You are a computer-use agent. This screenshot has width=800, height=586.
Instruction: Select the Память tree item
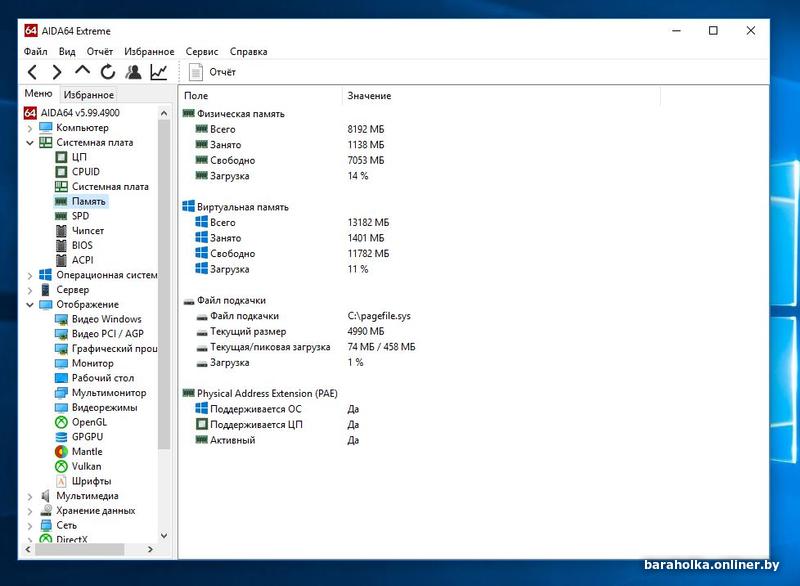(x=89, y=201)
